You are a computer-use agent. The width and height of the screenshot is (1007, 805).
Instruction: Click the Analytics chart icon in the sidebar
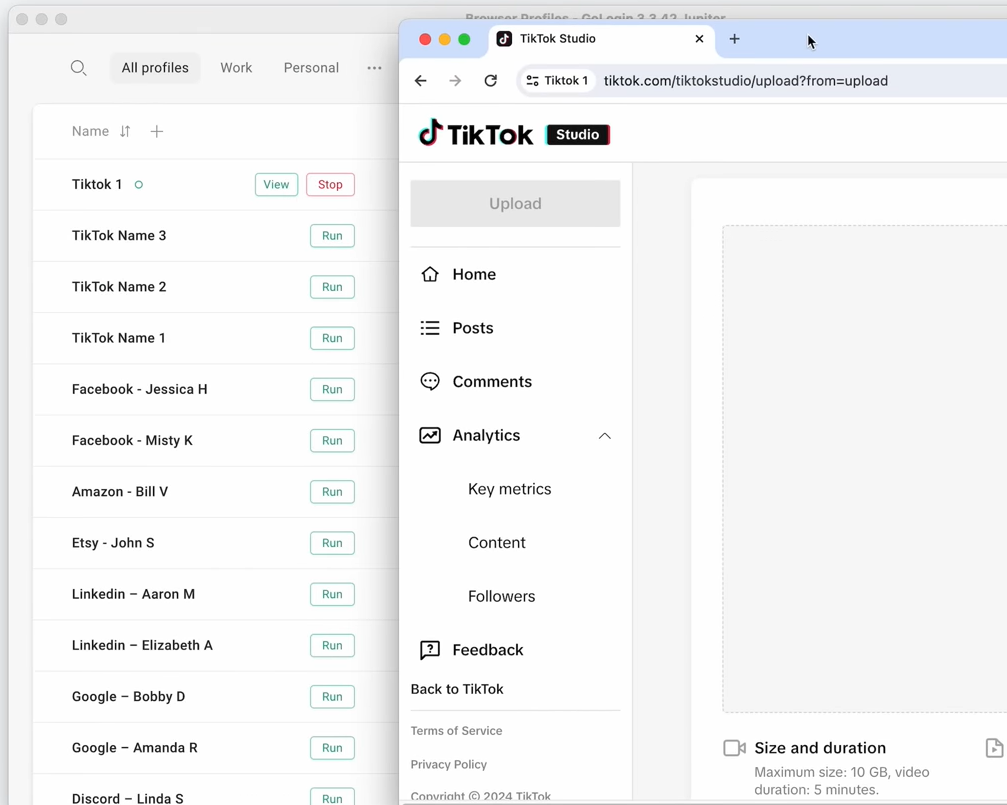pyautogui.click(x=430, y=436)
